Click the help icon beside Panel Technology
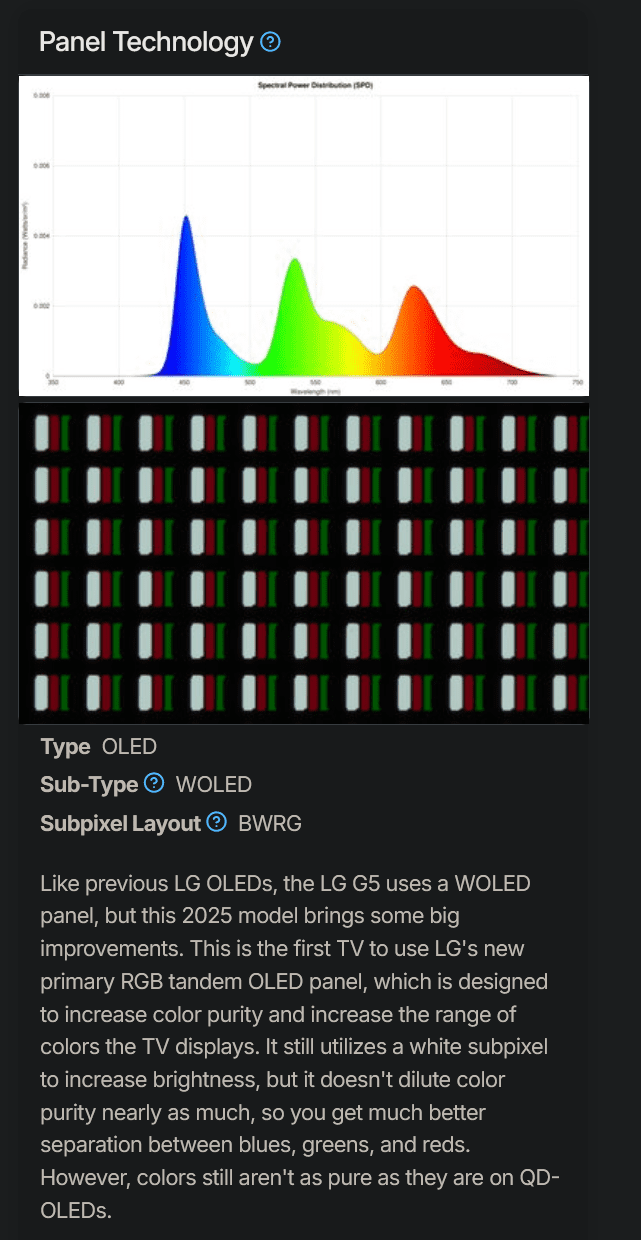This screenshot has height=1240, width=641. click(x=270, y=42)
